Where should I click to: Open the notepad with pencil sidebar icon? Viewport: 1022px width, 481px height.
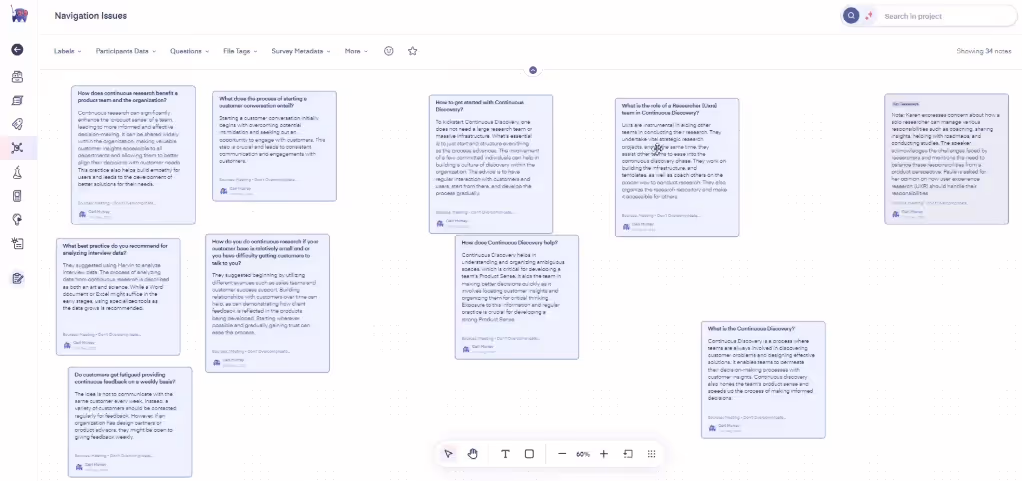(18, 279)
